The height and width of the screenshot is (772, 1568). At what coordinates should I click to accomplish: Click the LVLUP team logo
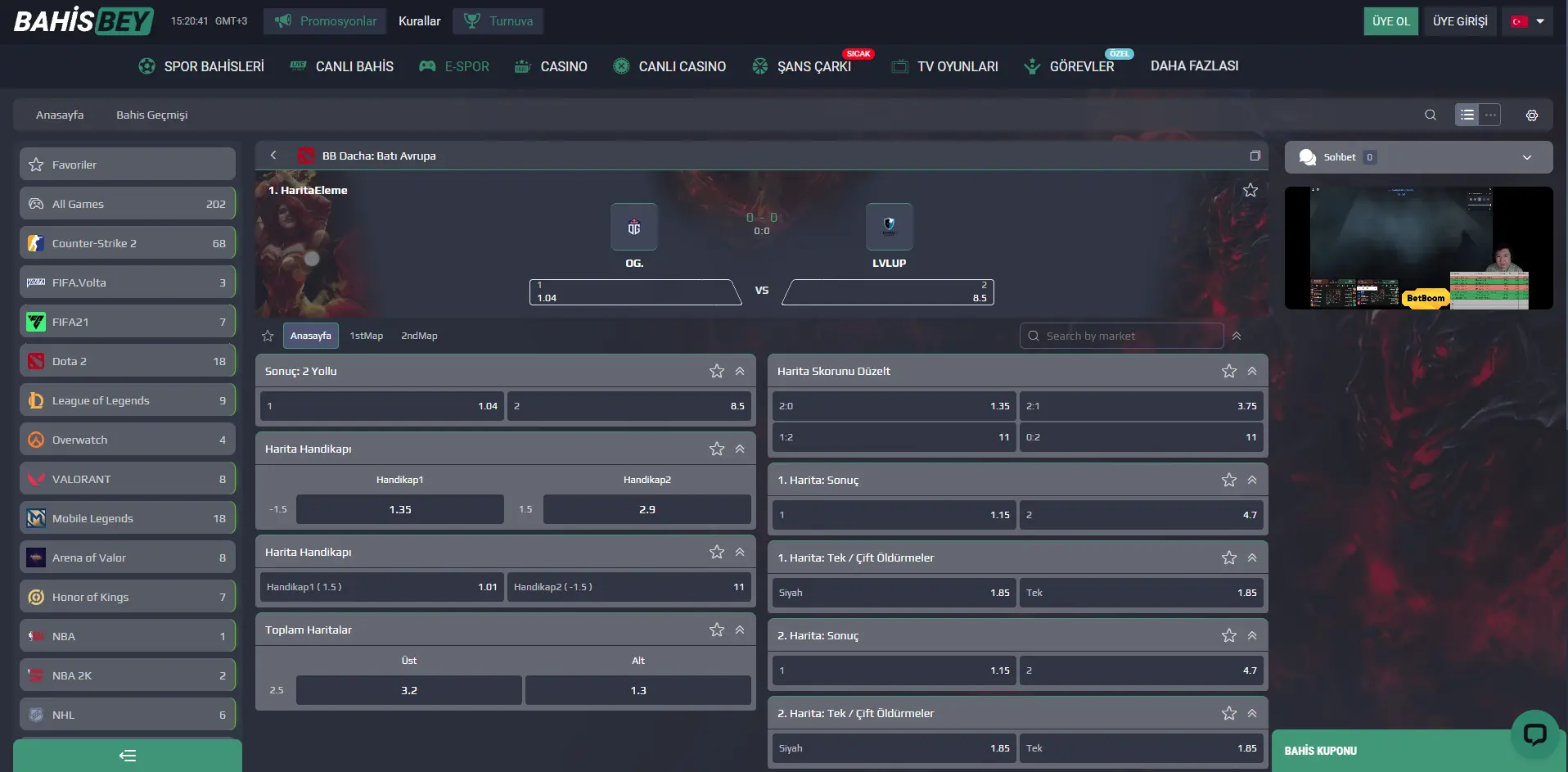pyautogui.click(x=890, y=227)
